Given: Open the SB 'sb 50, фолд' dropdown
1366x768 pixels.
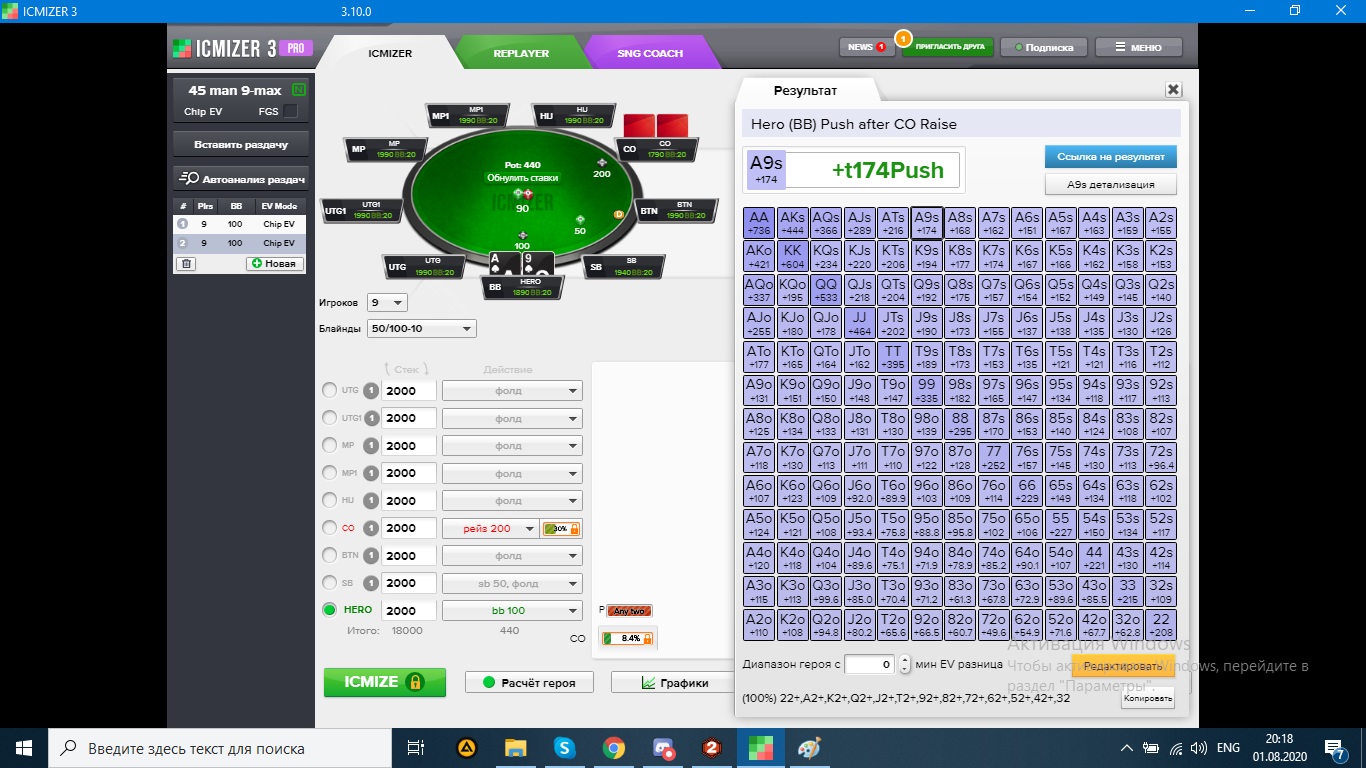Looking at the screenshot, I should click(512, 583).
